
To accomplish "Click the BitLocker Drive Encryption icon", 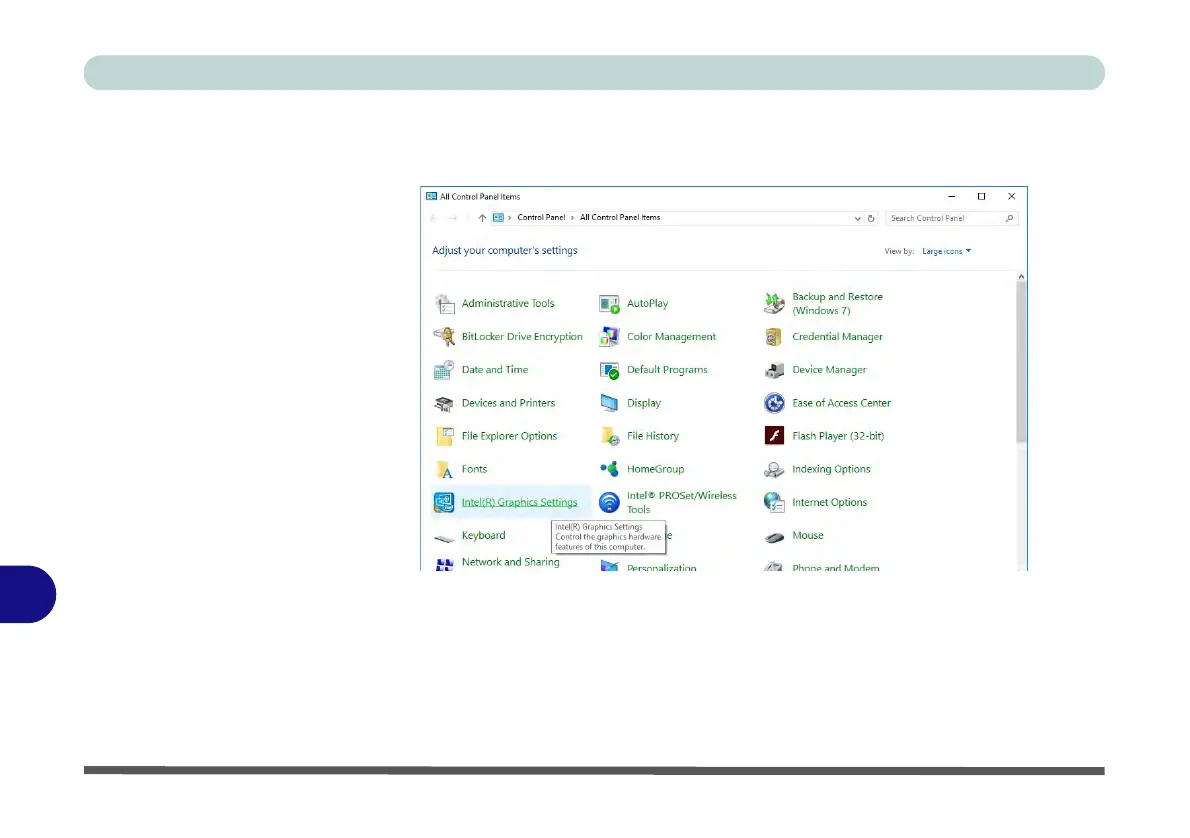I will [x=445, y=337].
